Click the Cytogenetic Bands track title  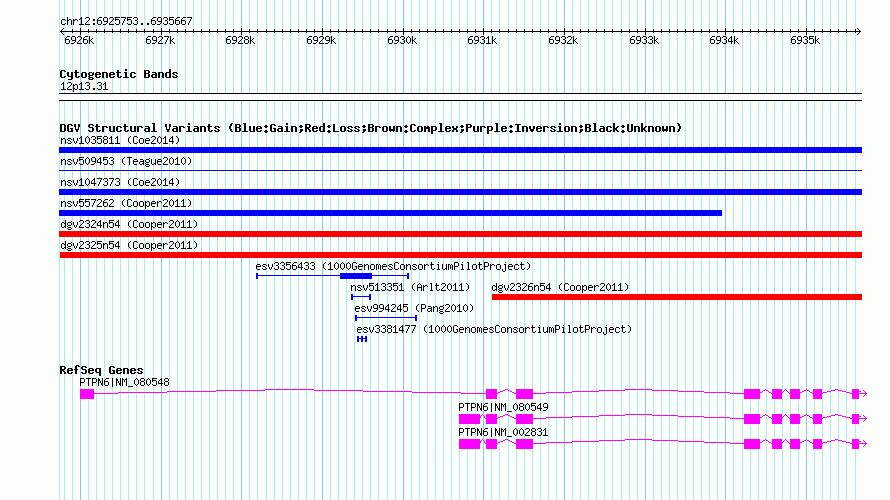pyautogui.click(x=119, y=74)
